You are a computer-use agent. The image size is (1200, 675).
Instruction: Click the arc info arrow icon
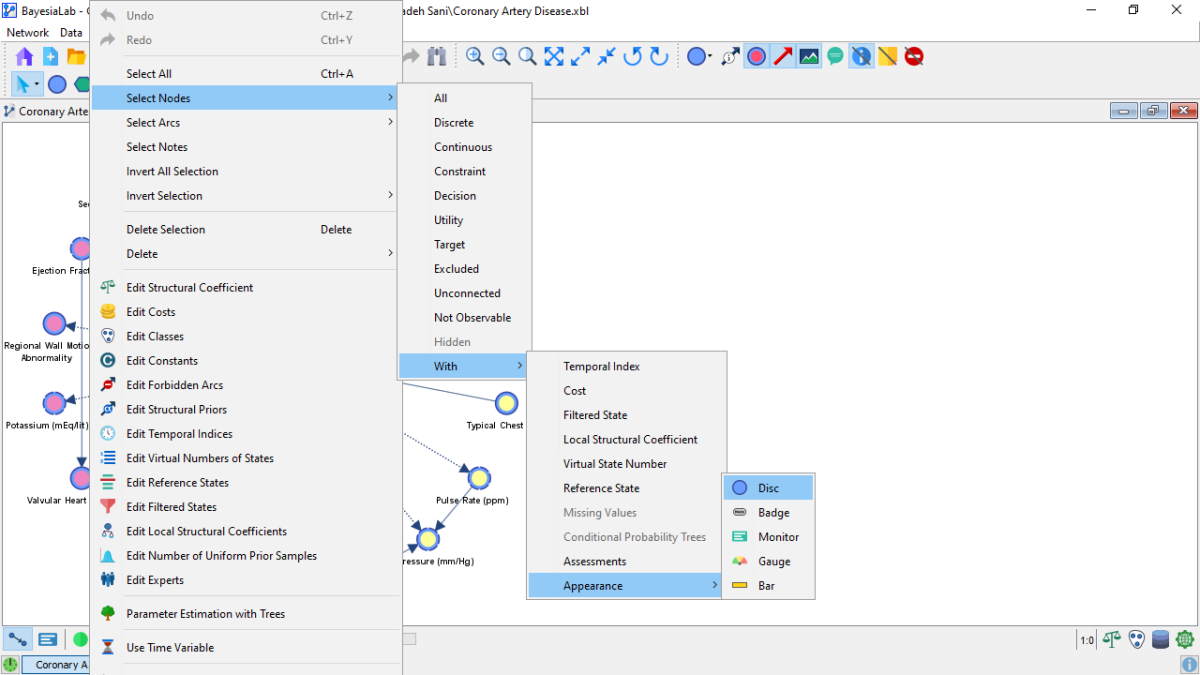point(731,56)
